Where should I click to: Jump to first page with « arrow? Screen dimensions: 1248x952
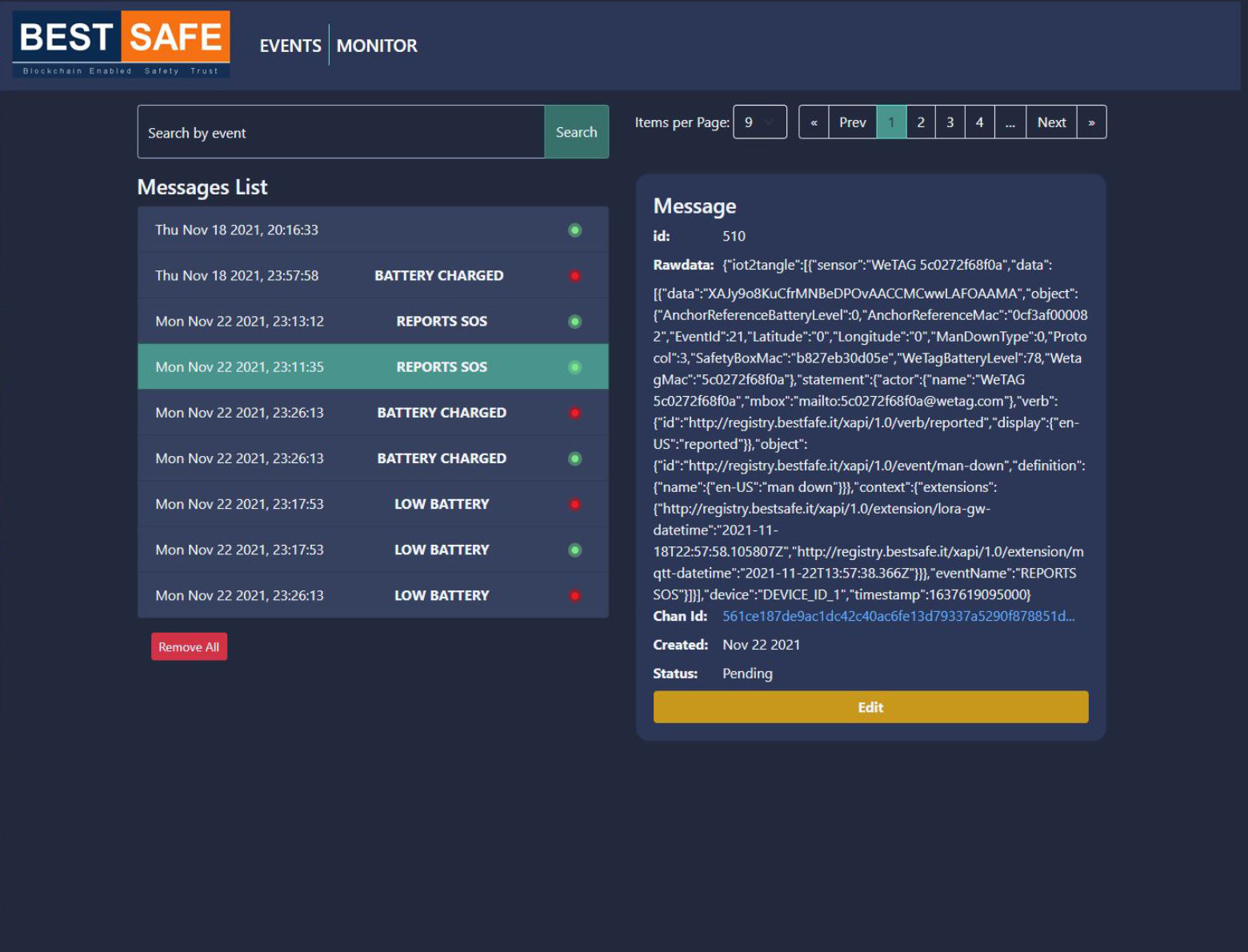[814, 122]
